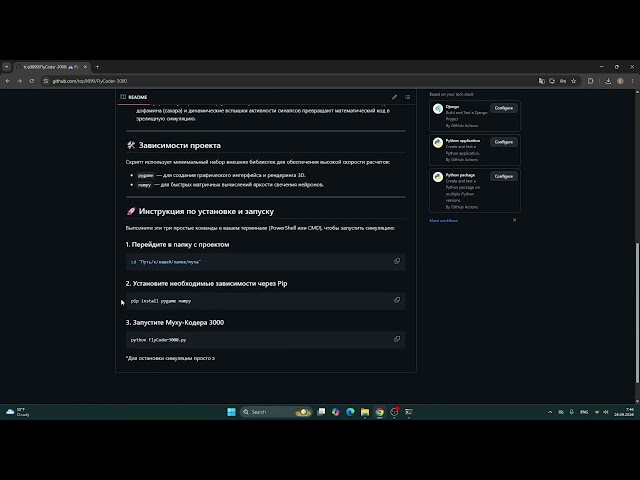The image size is (640, 480).
Task: Go back with the browser back arrow
Action: coord(8,81)
